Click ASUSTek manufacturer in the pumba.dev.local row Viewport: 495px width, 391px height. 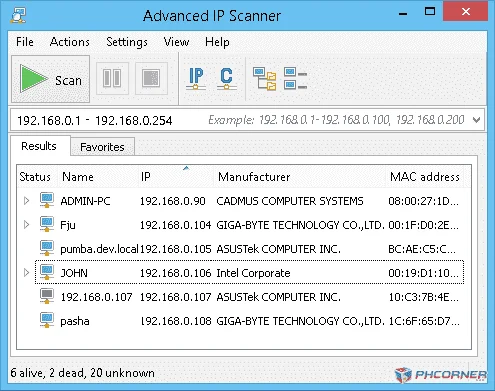coord(279,249)
